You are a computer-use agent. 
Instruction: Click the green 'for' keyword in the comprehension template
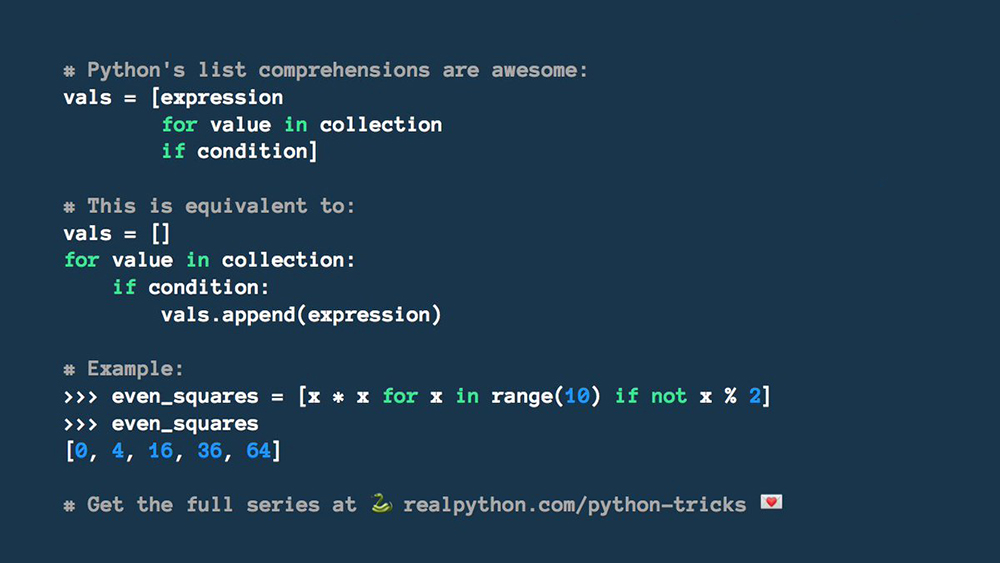[179, 124]
